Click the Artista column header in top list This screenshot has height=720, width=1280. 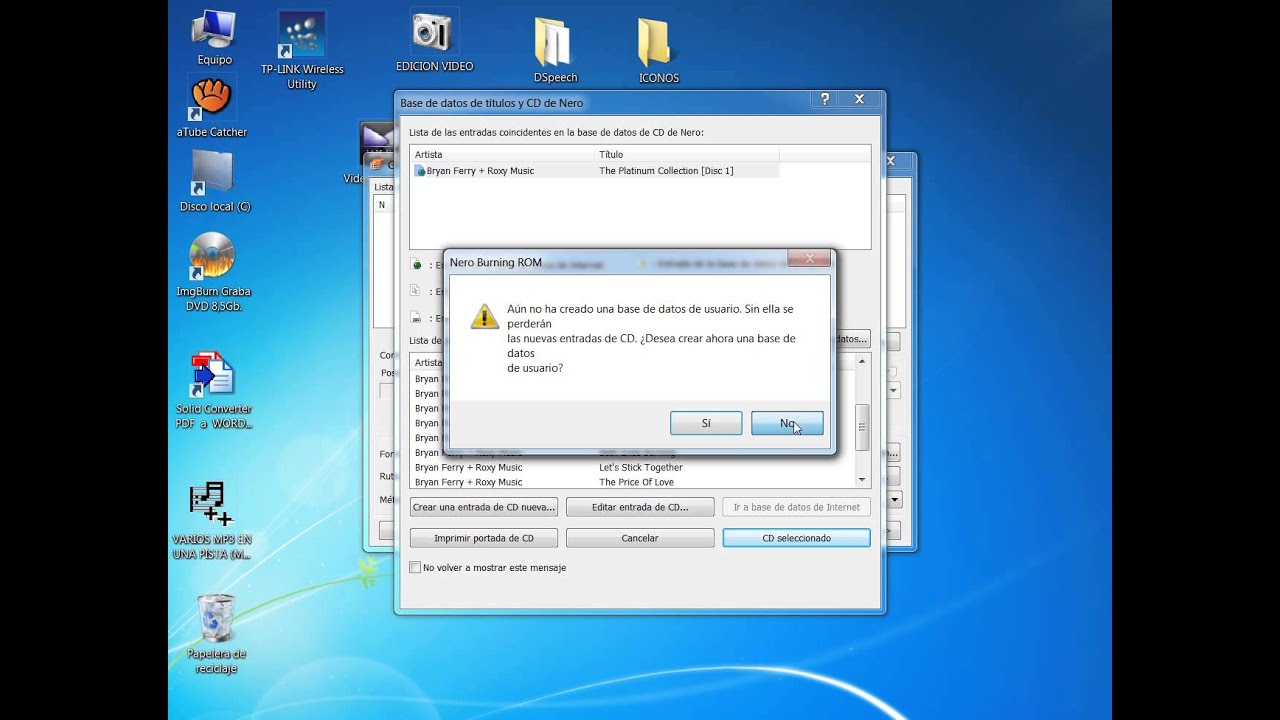coord(502,154)
